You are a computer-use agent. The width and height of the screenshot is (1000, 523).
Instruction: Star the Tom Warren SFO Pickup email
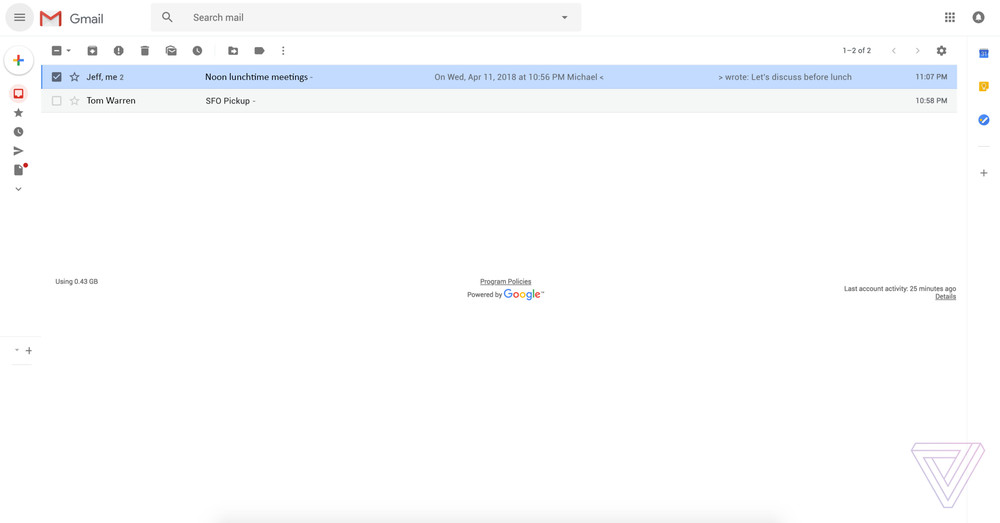(x=74, y=101)
